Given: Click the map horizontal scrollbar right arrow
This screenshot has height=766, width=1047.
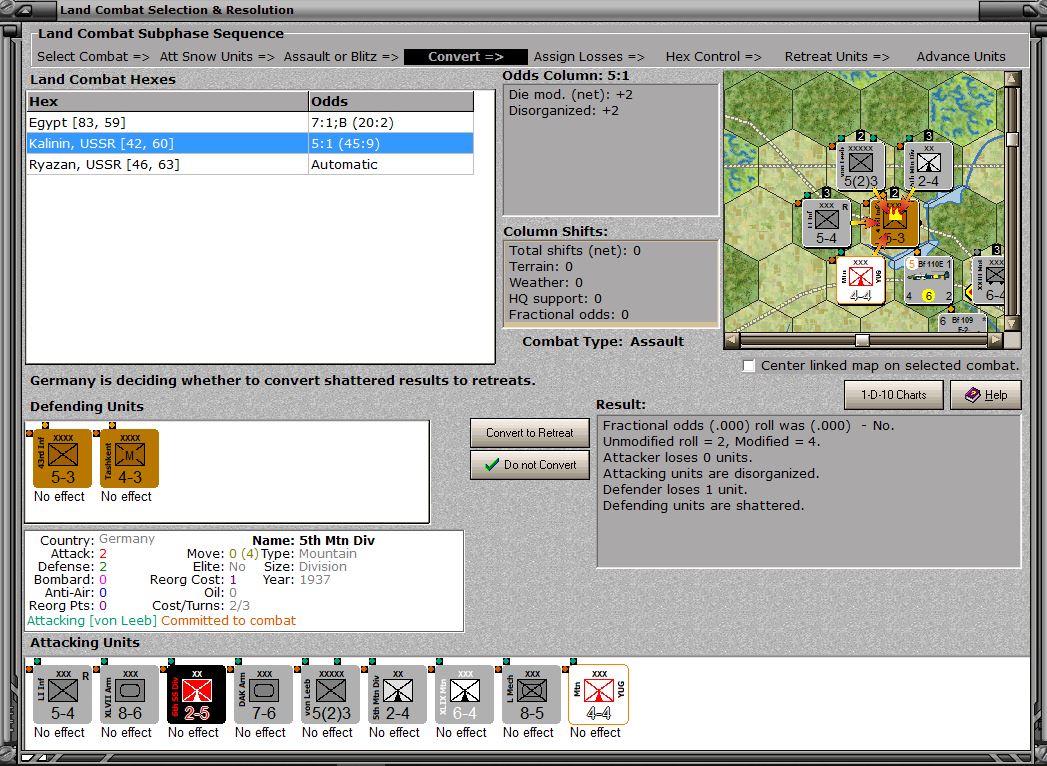Looking at the screenshot, I should coord(996,340).
